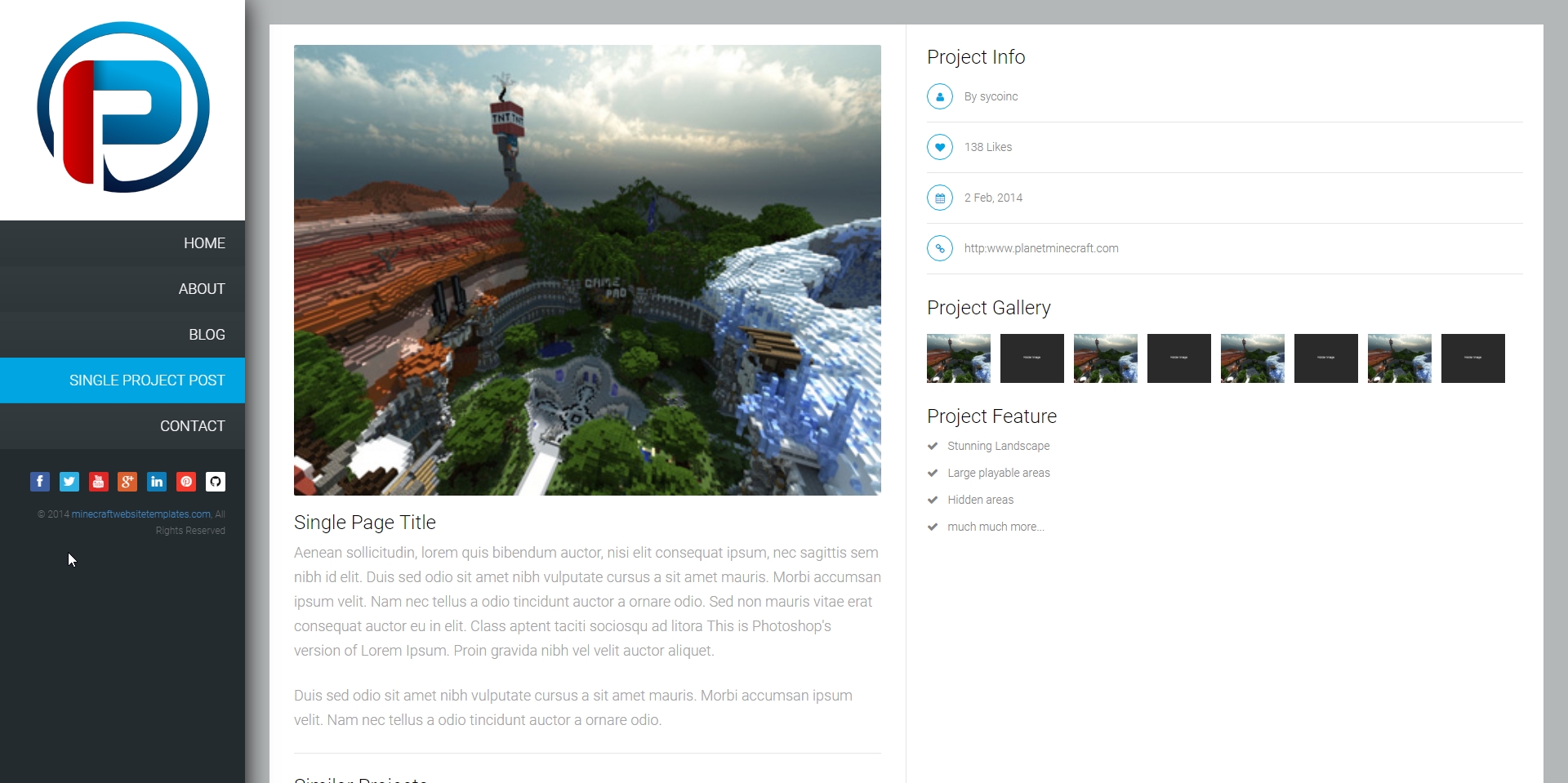Open the GitHub social icon
The height and width of the screenshot is (783, 1568).
216,482
